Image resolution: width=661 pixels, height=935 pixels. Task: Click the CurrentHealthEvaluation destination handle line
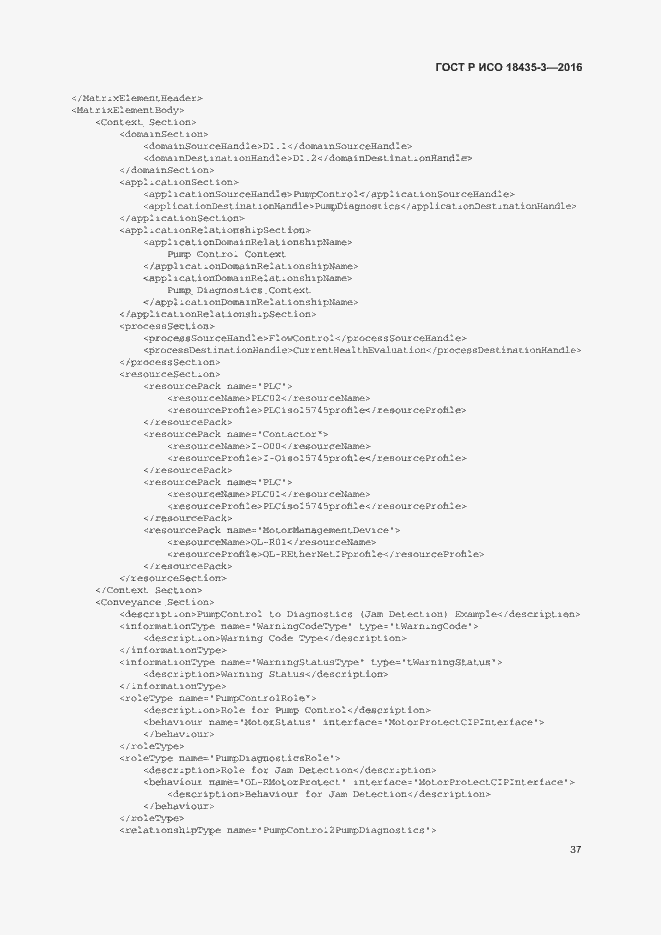[x=362, y=350]
